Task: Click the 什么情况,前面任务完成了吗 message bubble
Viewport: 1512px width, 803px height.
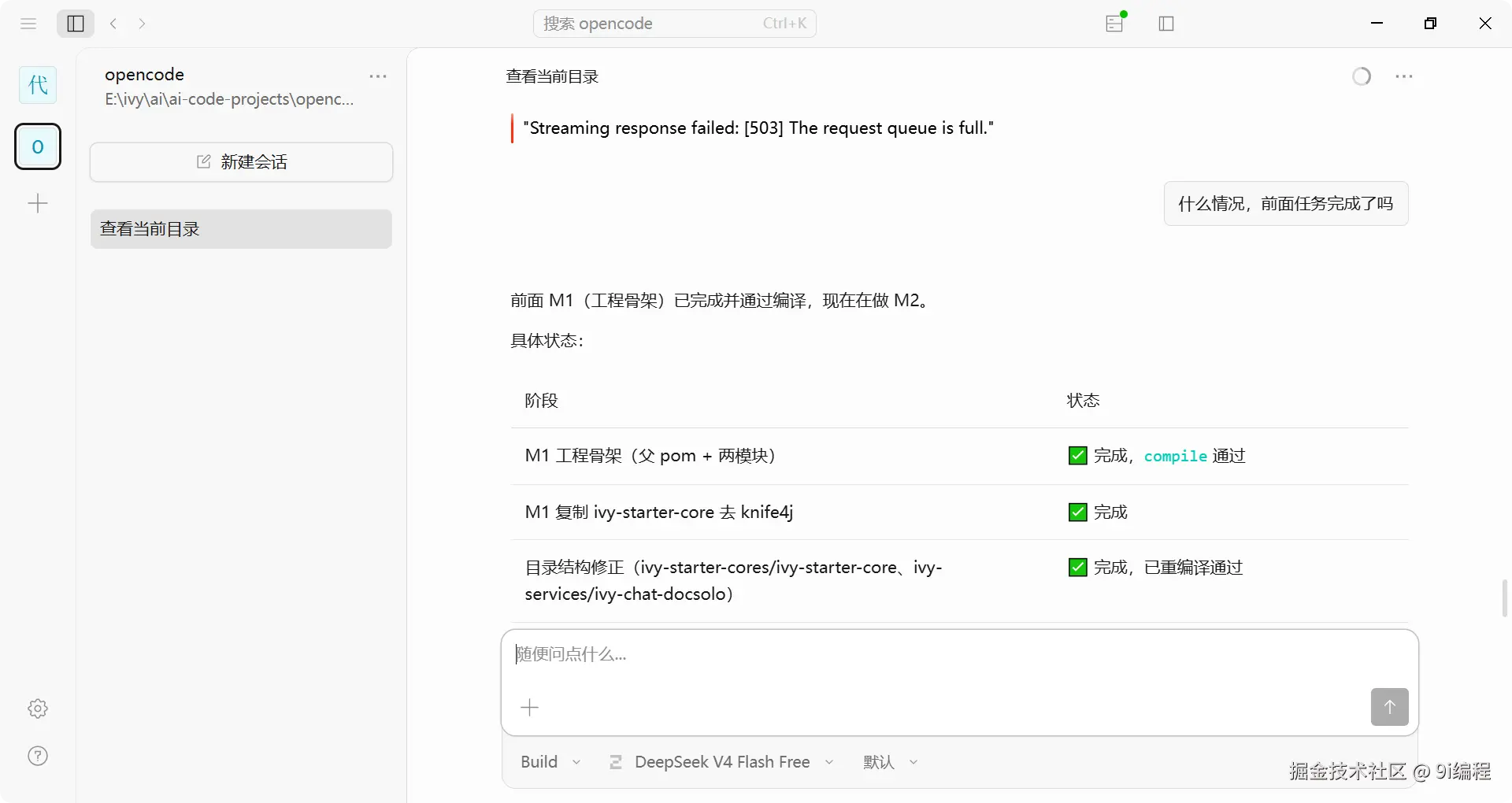Action: [x=1286, y=204]
